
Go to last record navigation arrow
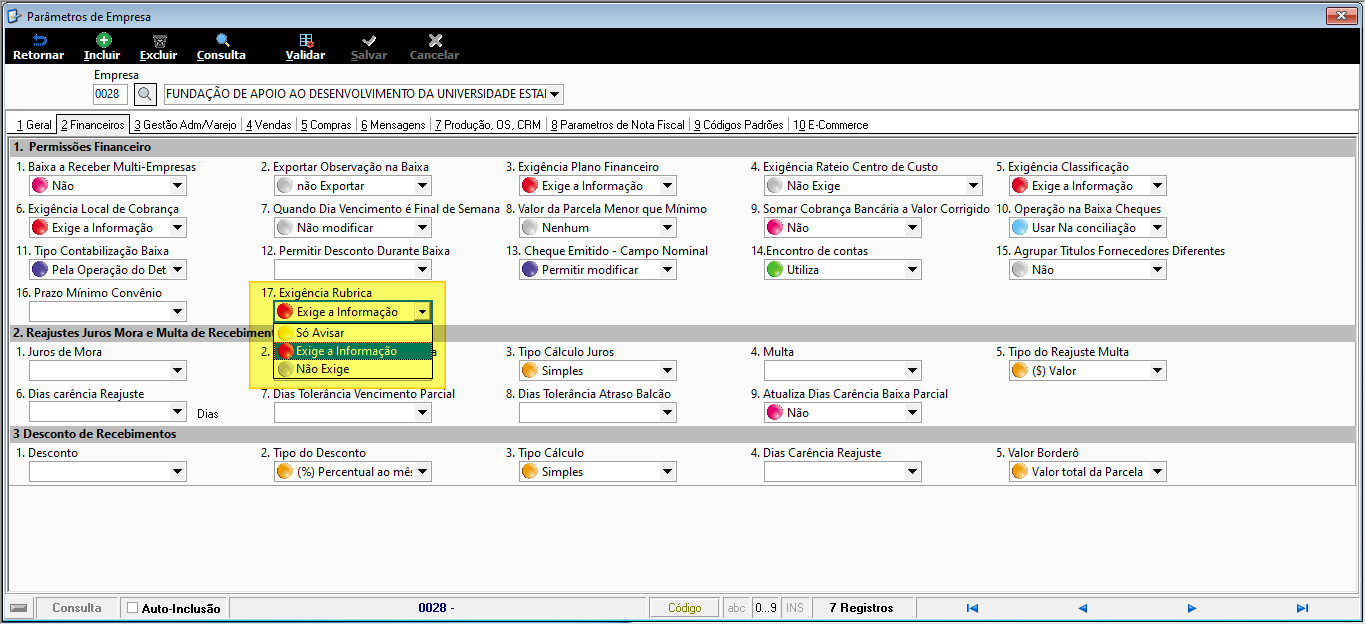tap(1302, 608)
